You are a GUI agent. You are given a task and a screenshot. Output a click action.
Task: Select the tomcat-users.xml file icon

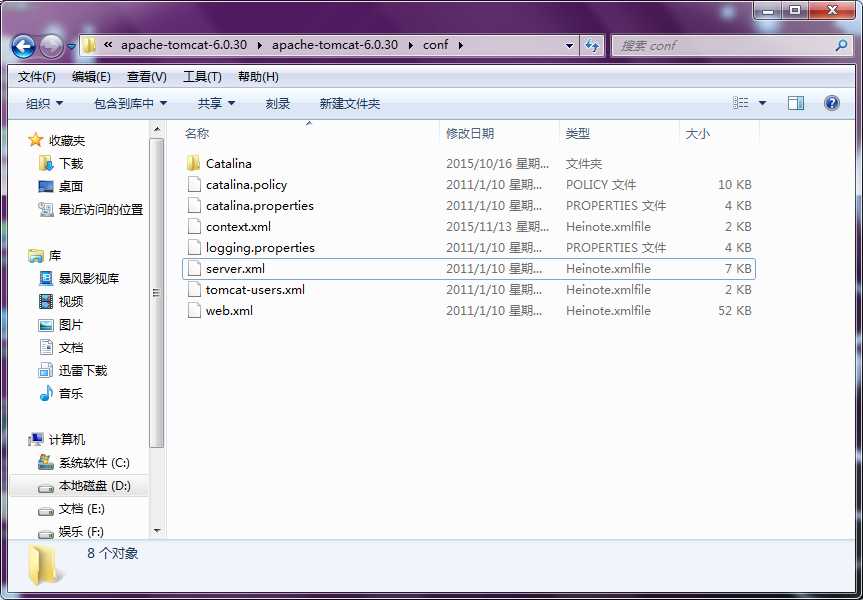(x=194, y=289)
